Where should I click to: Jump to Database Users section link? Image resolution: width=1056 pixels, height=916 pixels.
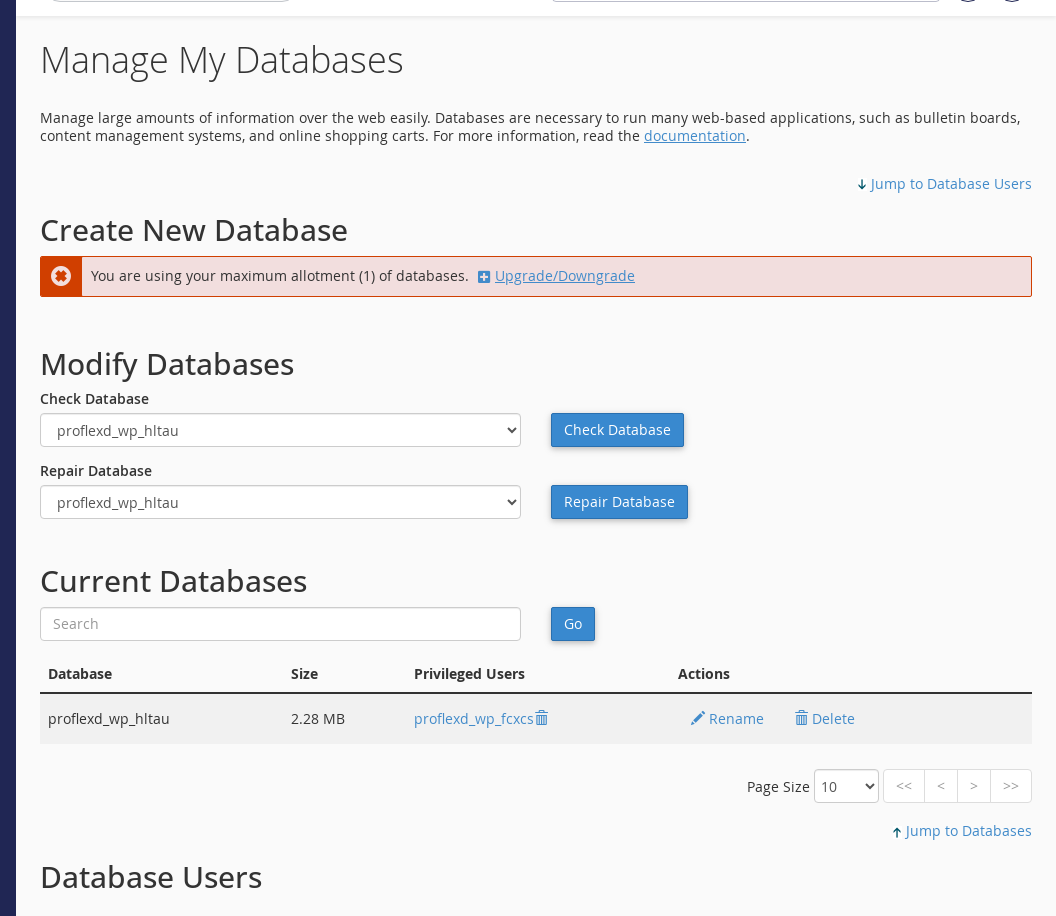tap(944, 184)
